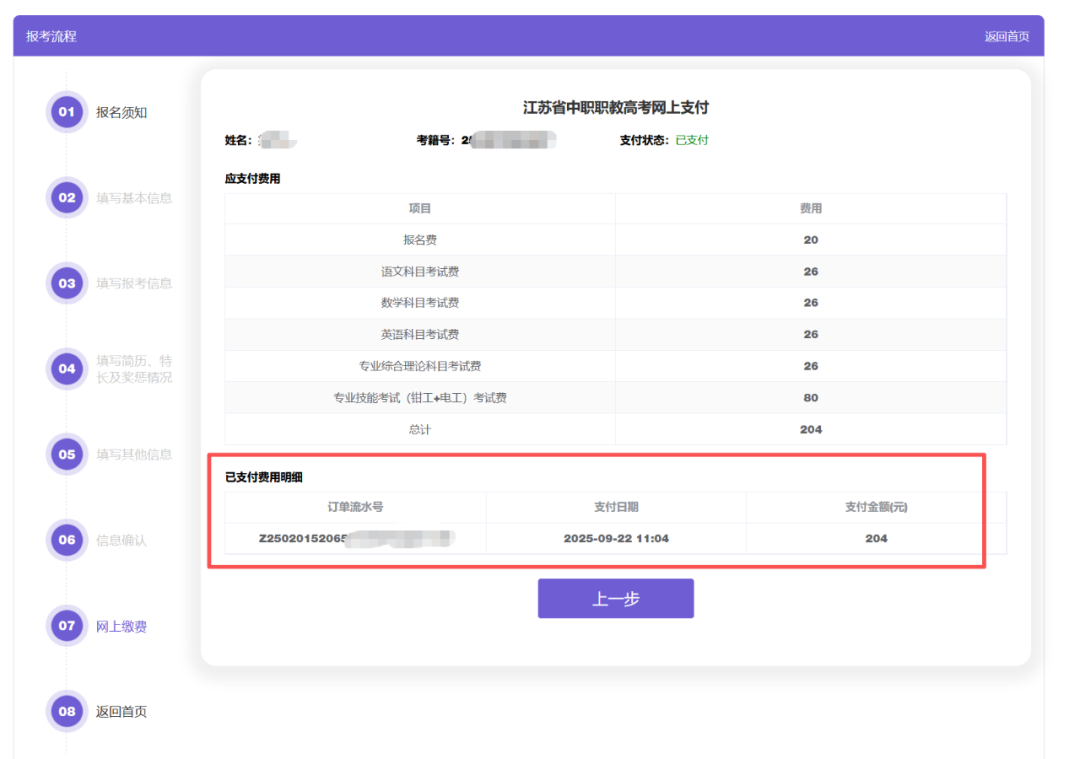Open the 填写基本信息 step
Image resolution: width=1080 pixels, height=759 pixels.
(x=134, y=198)
